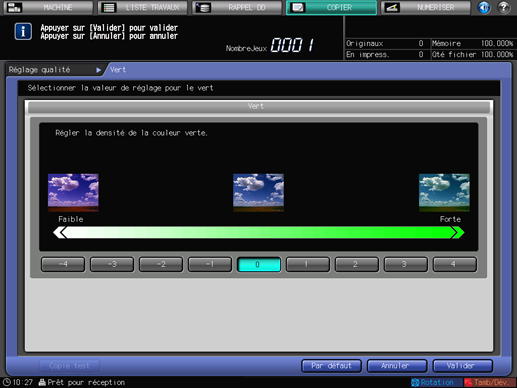Click the Rotation status indicator
Screen dimensions: 517x388
[x=437, y=382]
